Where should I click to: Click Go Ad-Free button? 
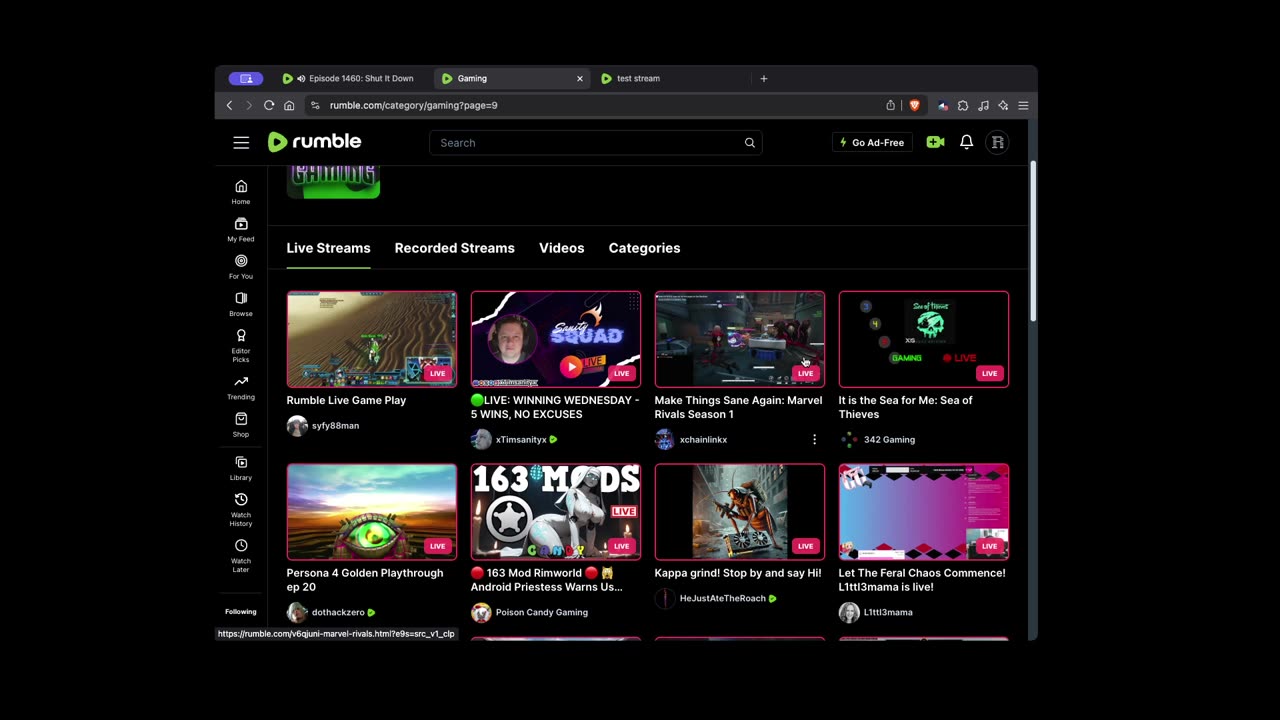pyautogui.click(x=871, y=142)
